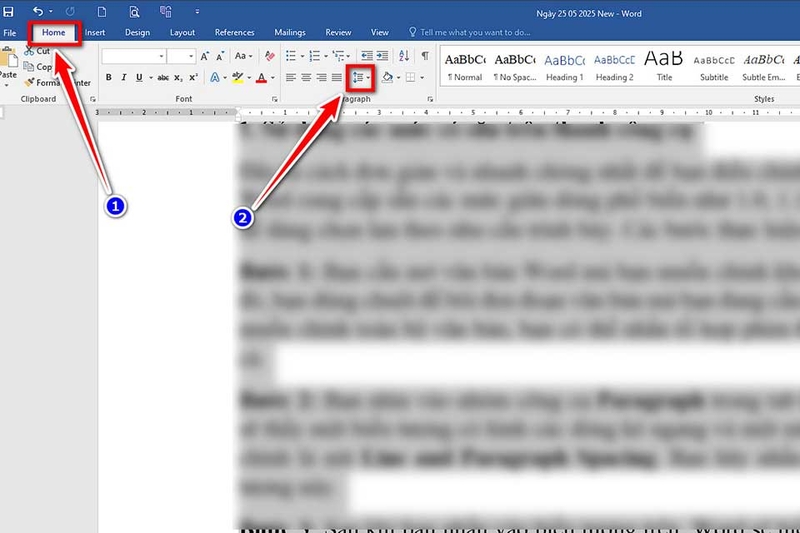Open the View tab
This screenshot has height=533, width=800.
point(380,33)
